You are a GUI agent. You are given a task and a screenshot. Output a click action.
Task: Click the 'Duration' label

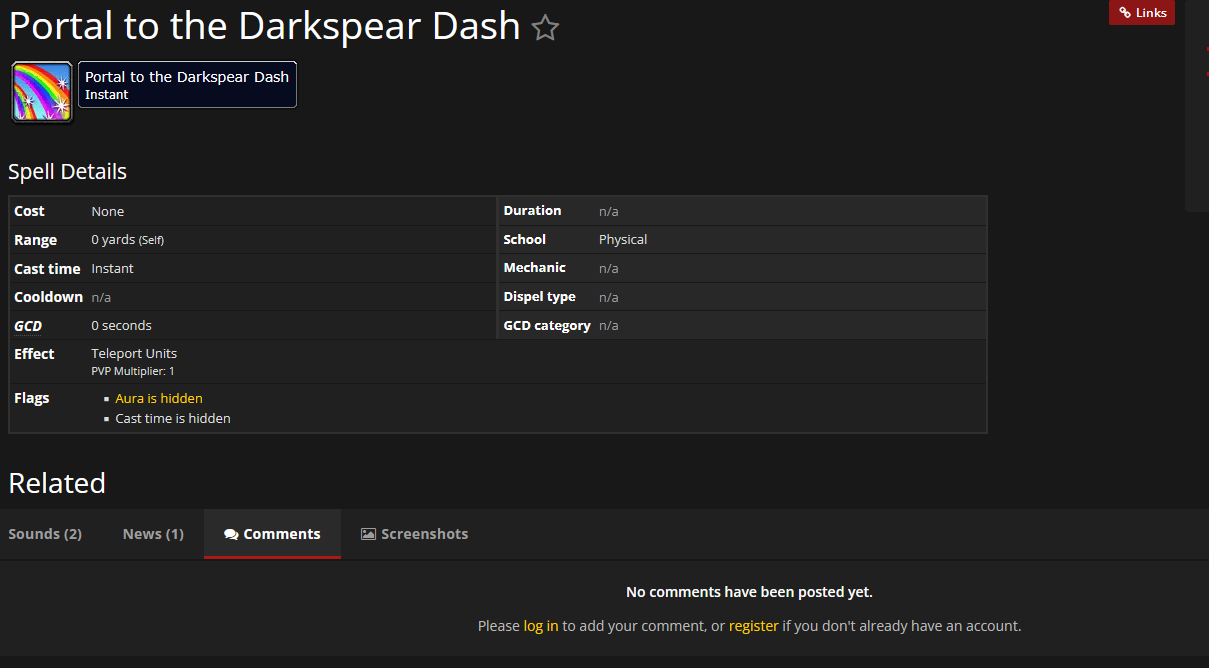click(x=532, y=210)
